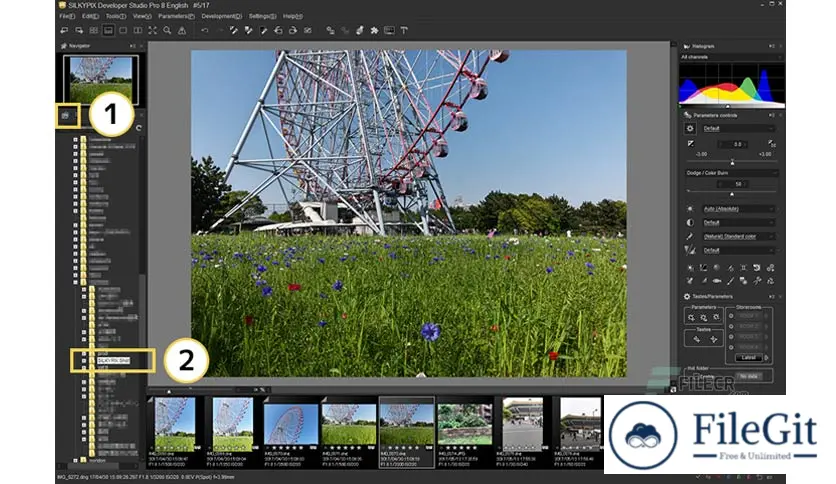836x484 pixels.
Task: Rotate image counterclockwise toolbar icon
Action: pyautogui.click(x=278, y=30)
